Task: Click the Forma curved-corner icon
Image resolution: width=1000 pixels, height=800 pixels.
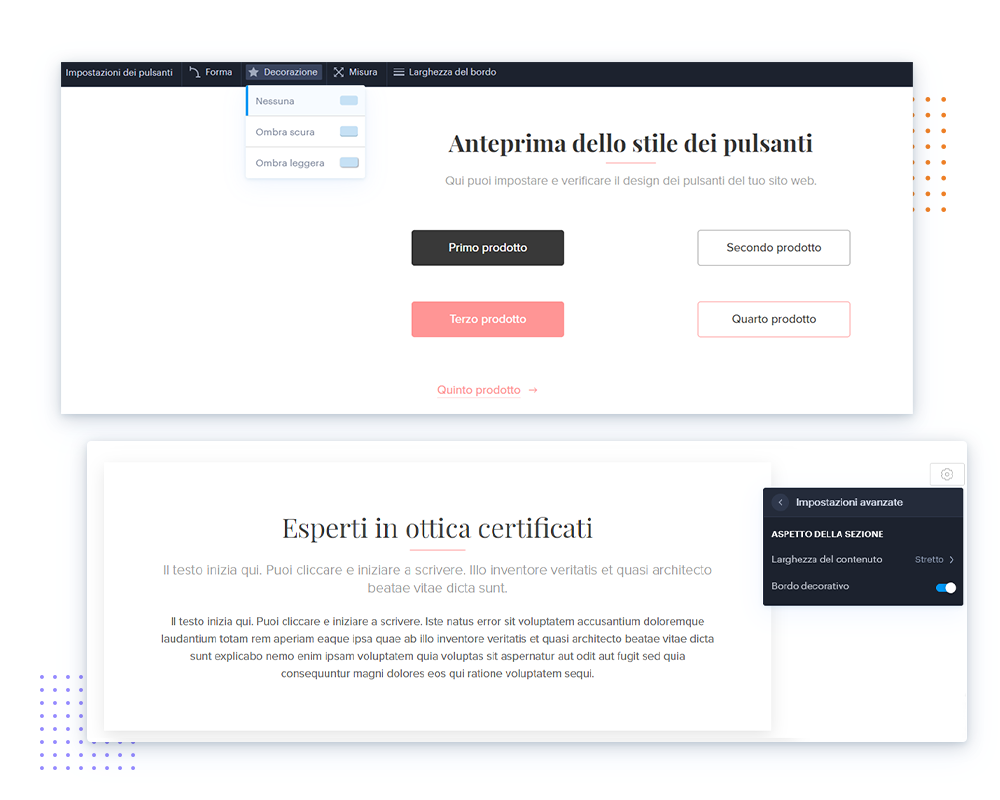Action: click(x=195, y=72)
